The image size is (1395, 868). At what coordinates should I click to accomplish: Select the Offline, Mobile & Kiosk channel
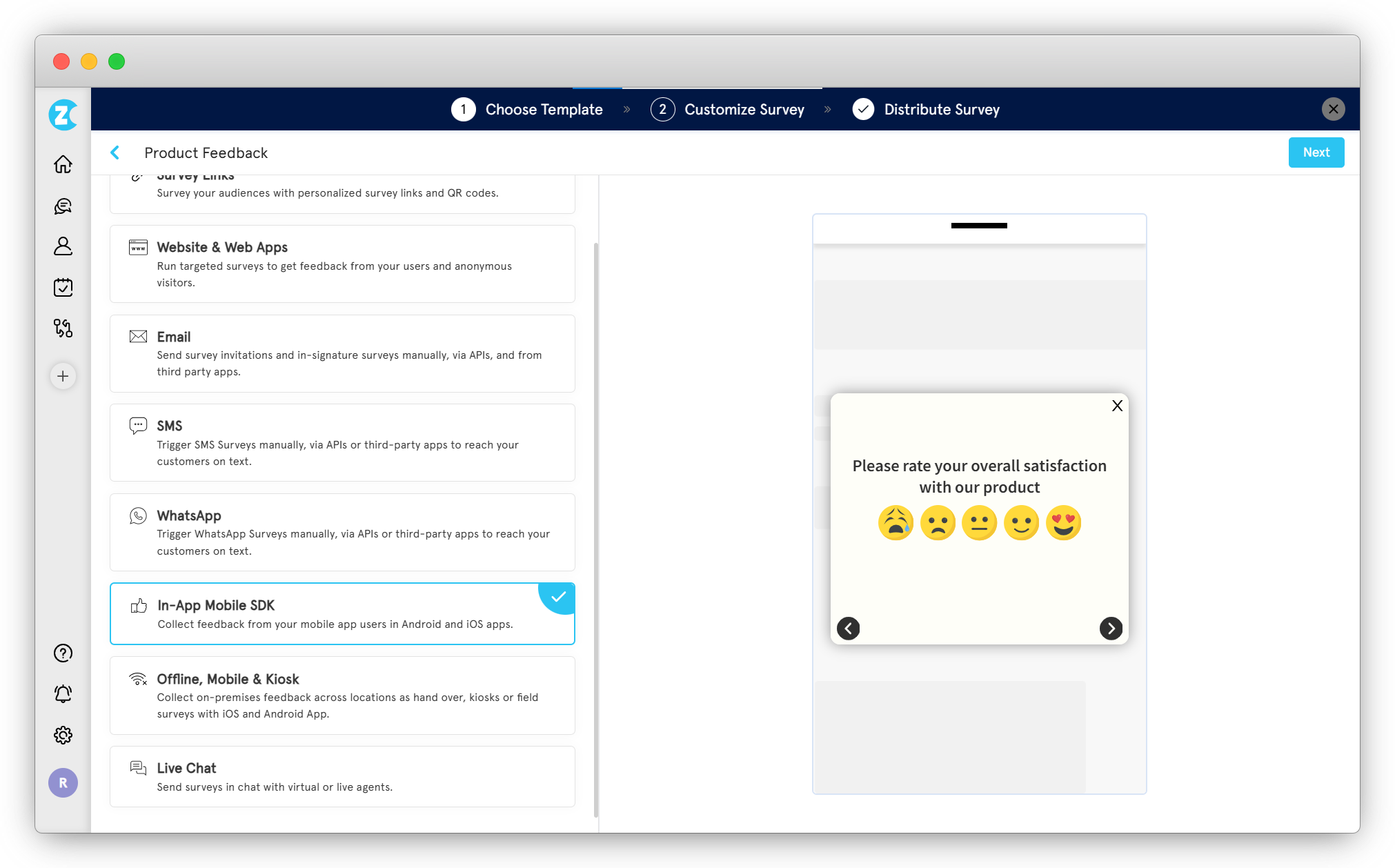(342, 695)
